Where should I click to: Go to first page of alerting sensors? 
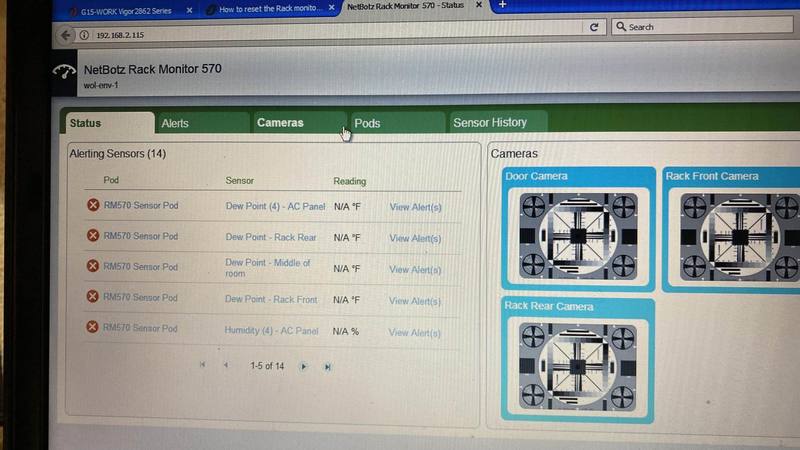[203, 365]
